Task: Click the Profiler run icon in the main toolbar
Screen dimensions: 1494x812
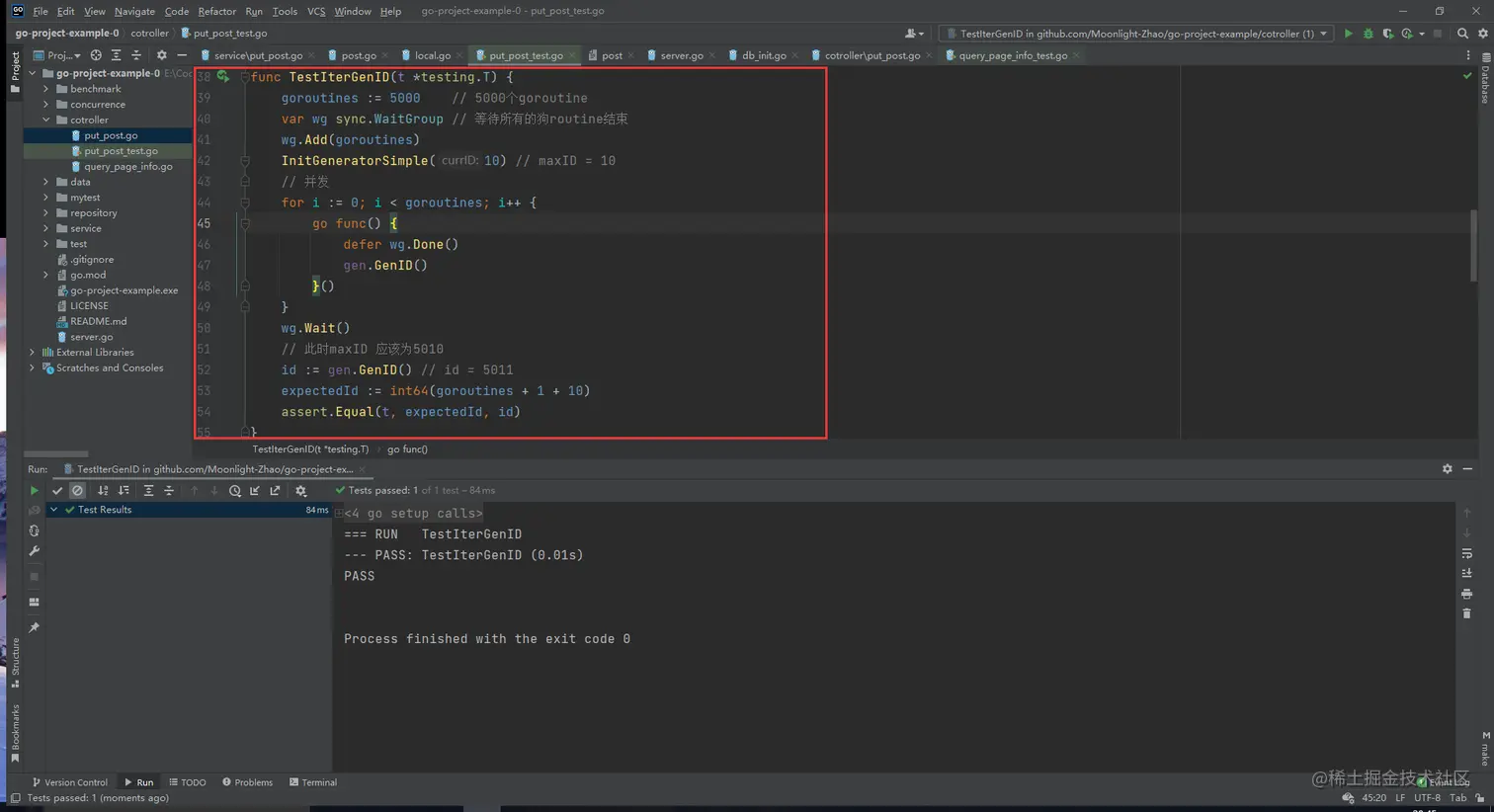Action: pyautogui.click(x=1408, y=34)
